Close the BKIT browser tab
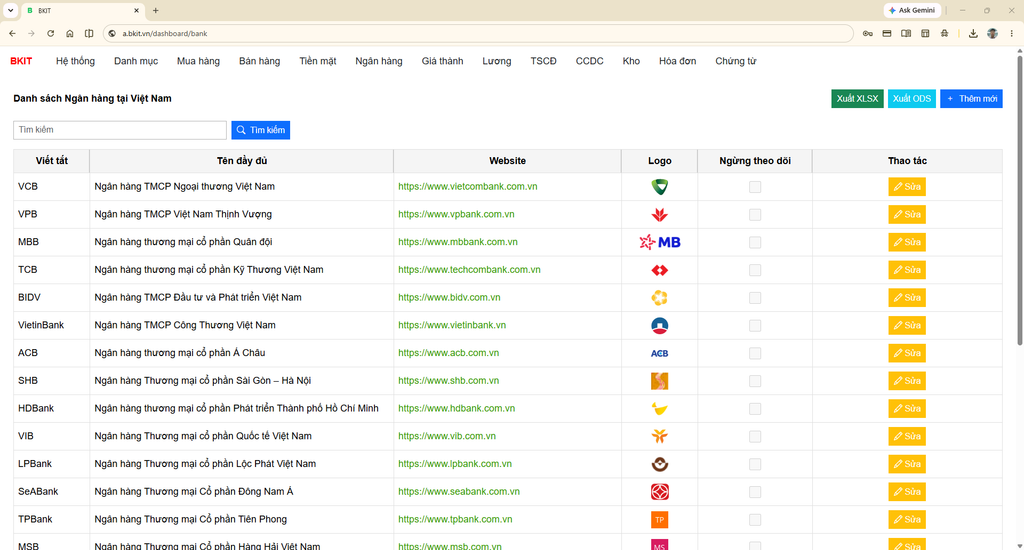This screenshot has height=550, width=1024. pos(136,10)
